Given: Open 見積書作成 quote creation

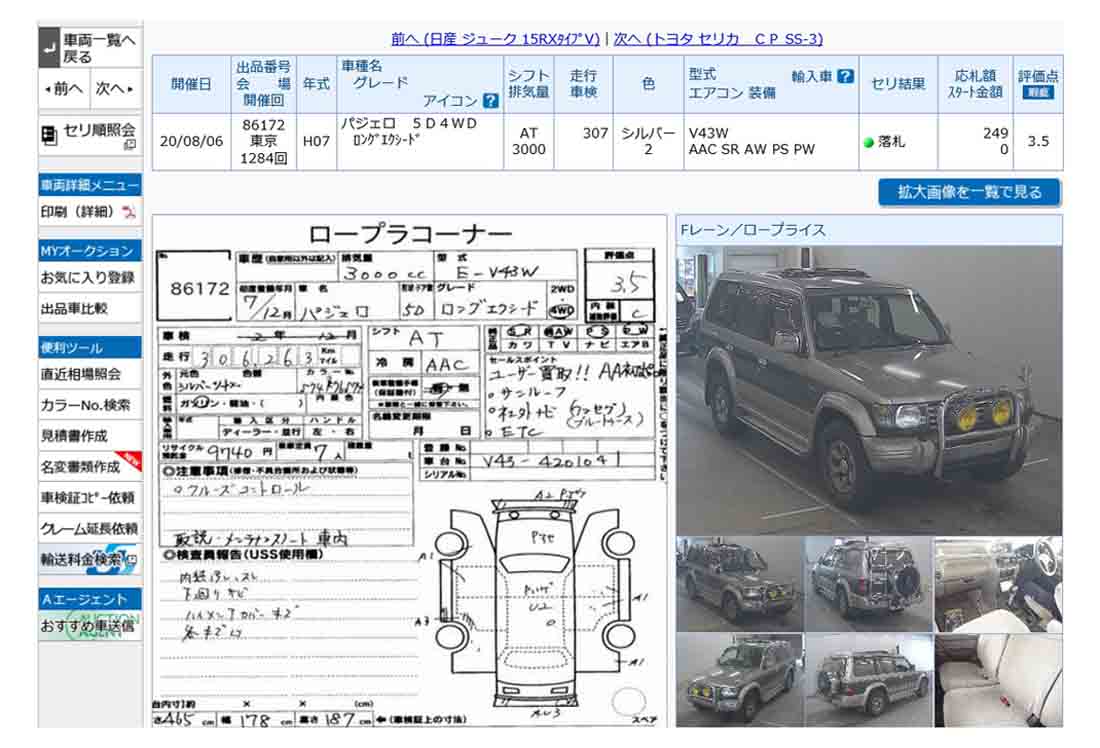Looking at the screenshot, I should pos(90,436).
